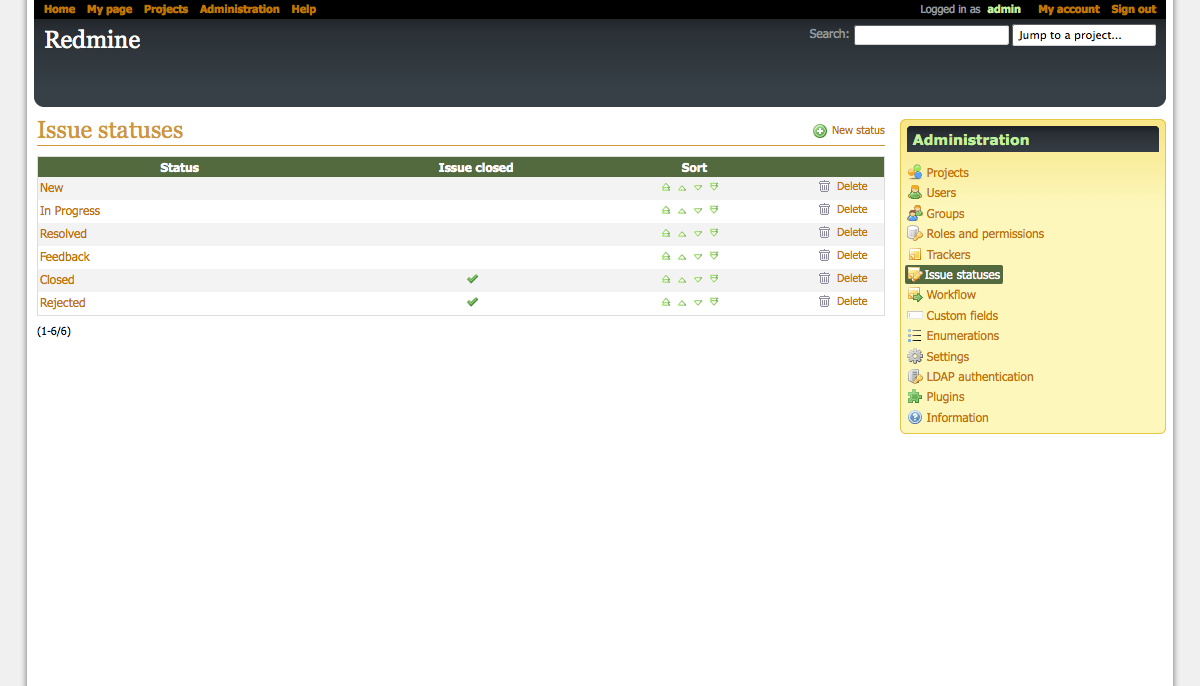1200x686 pixels.
Task: Move Resolved status to top
Action: coord(666,233)
